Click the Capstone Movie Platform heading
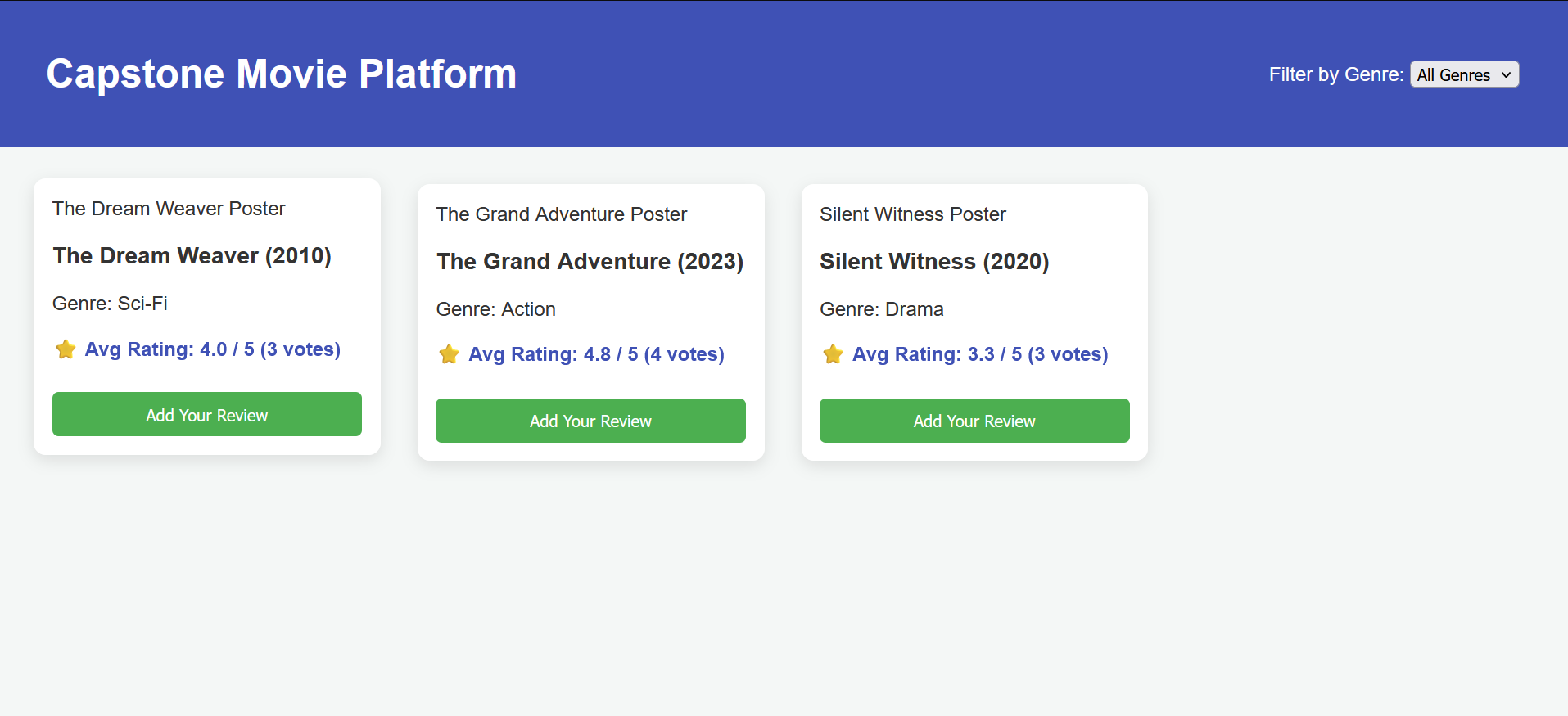Viewport: 1568px width, 716px height. click(x=281, y=74)
